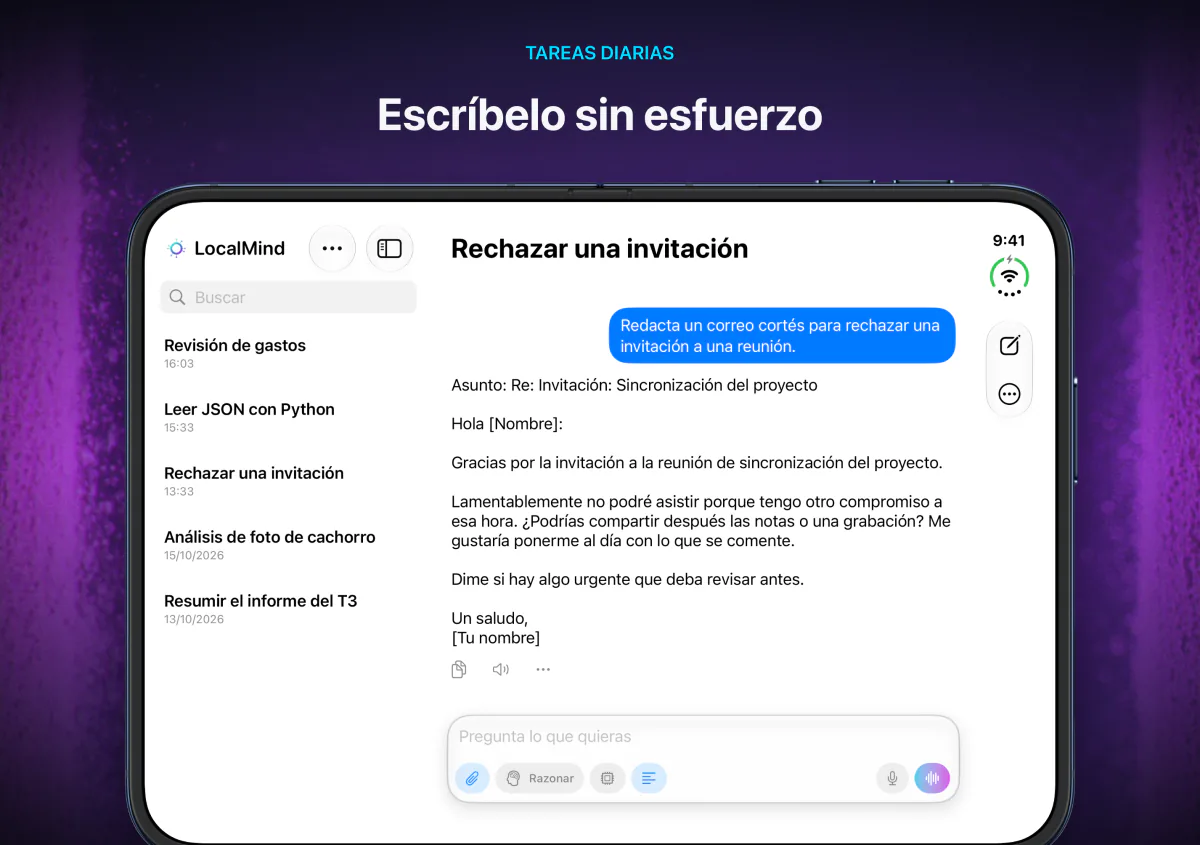Click the 9:41 clock

coord(1009,240)
